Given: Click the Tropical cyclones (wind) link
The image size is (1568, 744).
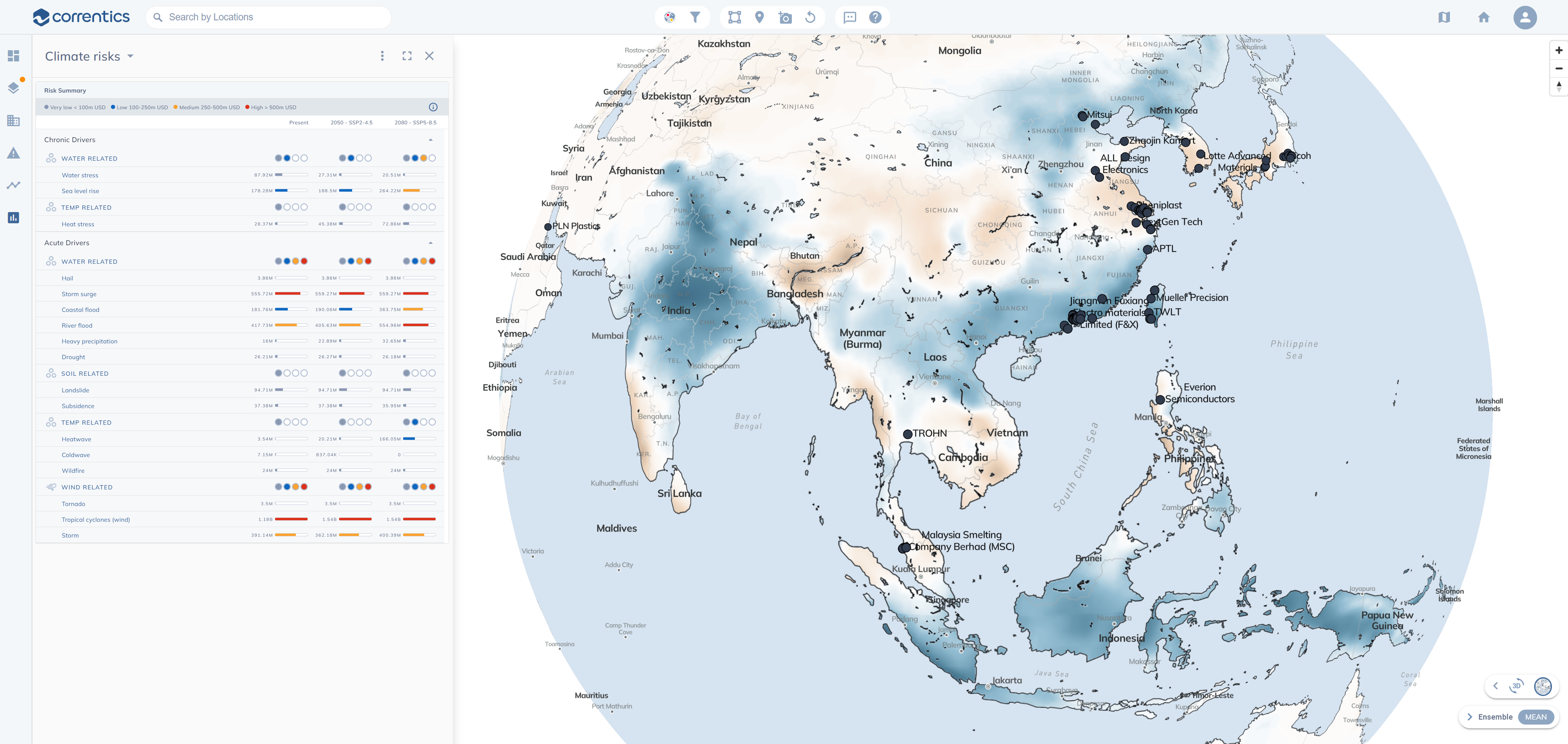Looking at the screenshot, I should point(96,519).
